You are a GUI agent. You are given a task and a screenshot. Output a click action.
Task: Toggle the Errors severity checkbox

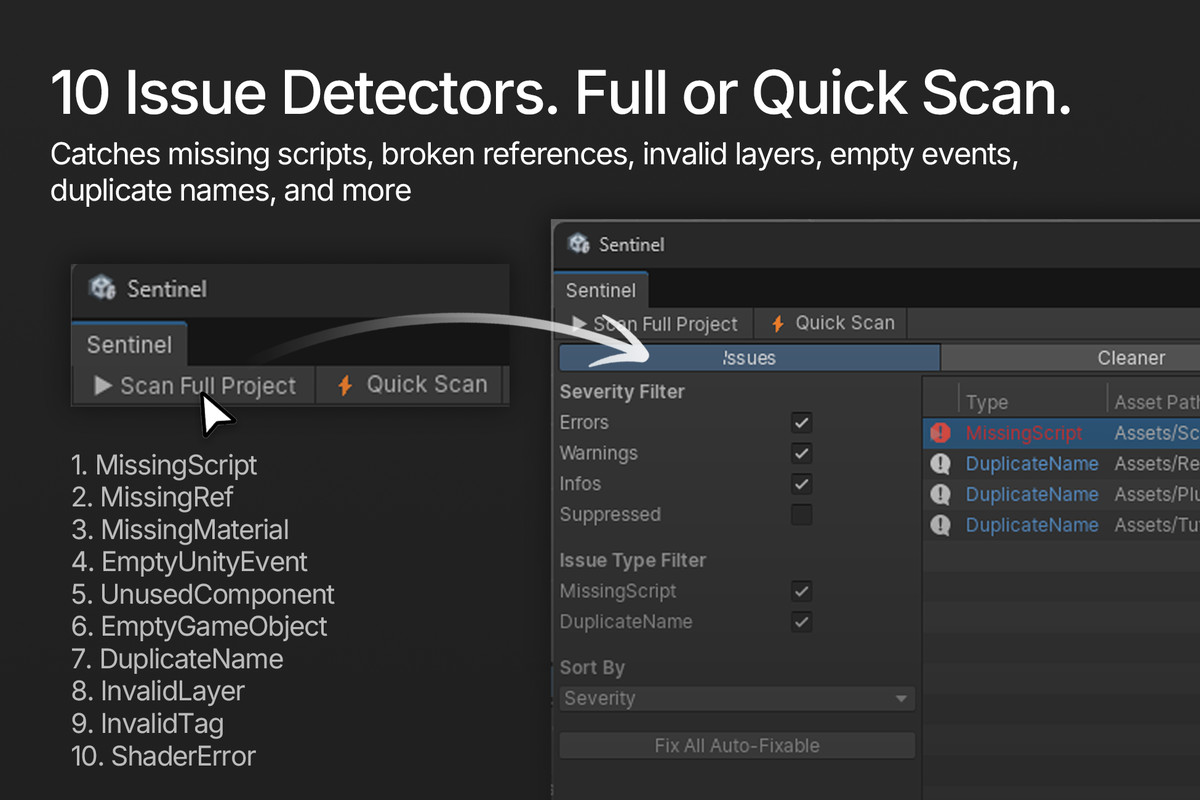pos(801,422)
